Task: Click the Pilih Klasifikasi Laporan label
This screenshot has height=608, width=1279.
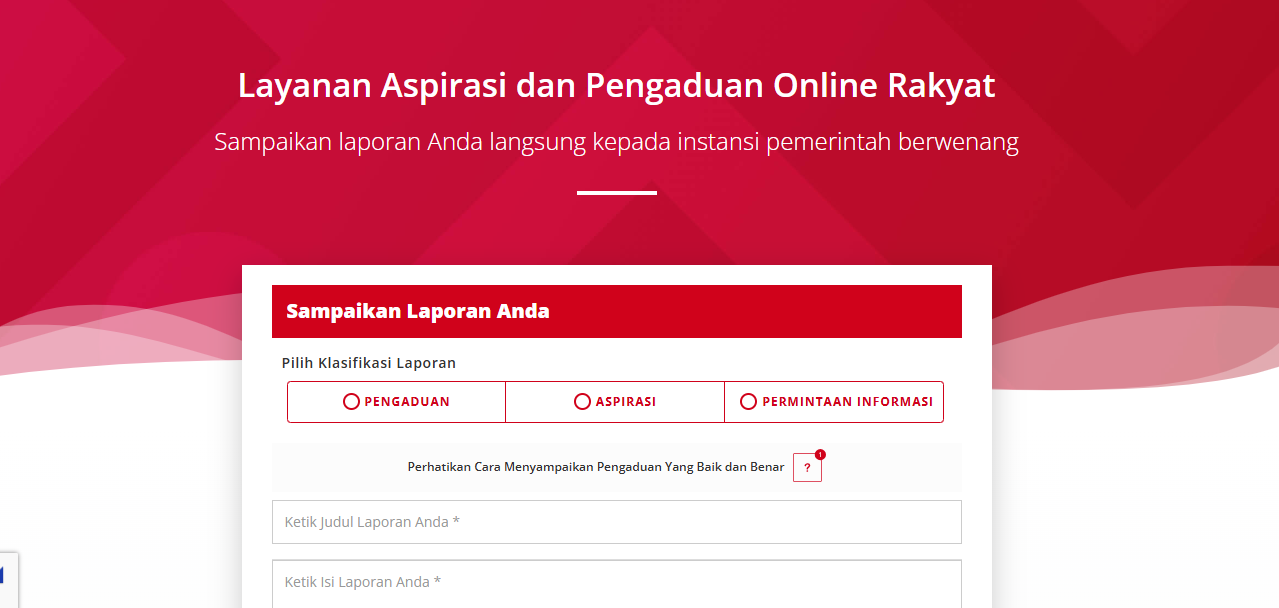Action: [x=369, y=363]
